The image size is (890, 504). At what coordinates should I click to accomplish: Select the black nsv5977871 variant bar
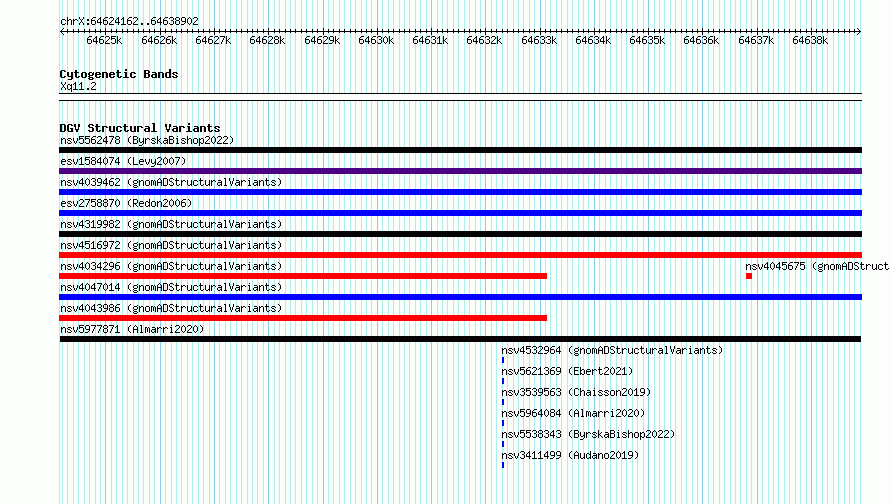(460, 339)
